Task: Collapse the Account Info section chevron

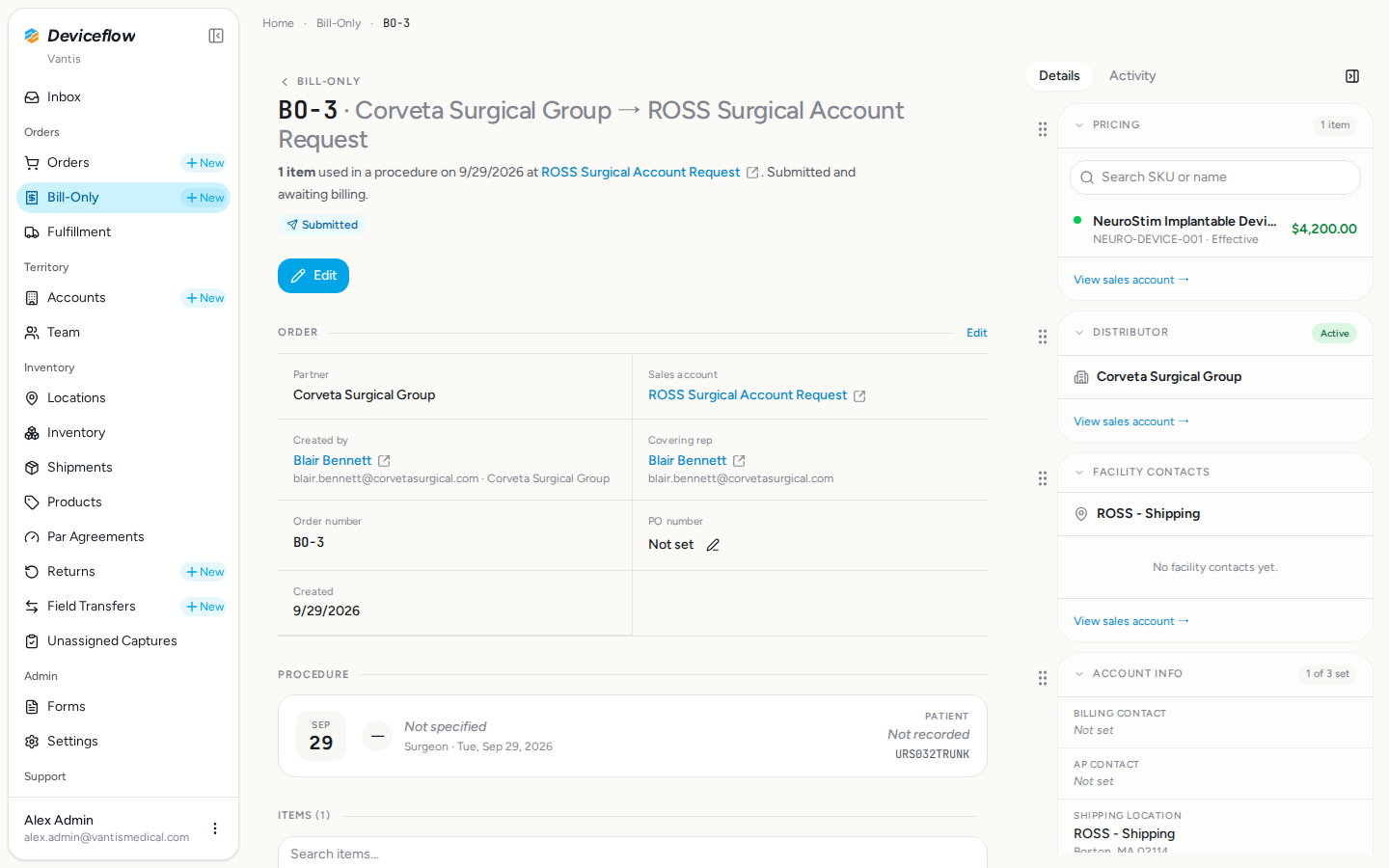Action: 1079,674
